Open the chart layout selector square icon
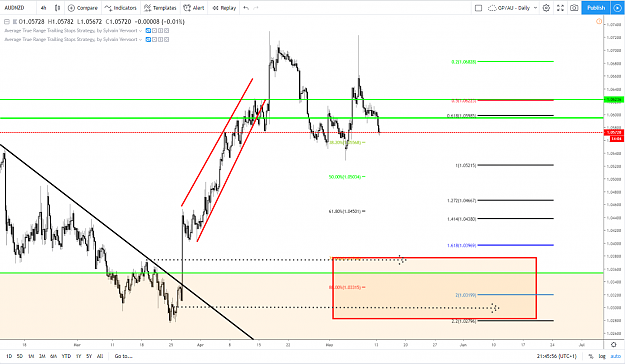Viewport: 625px width, 364px height. pyautogui.click(x=479, y=8)
